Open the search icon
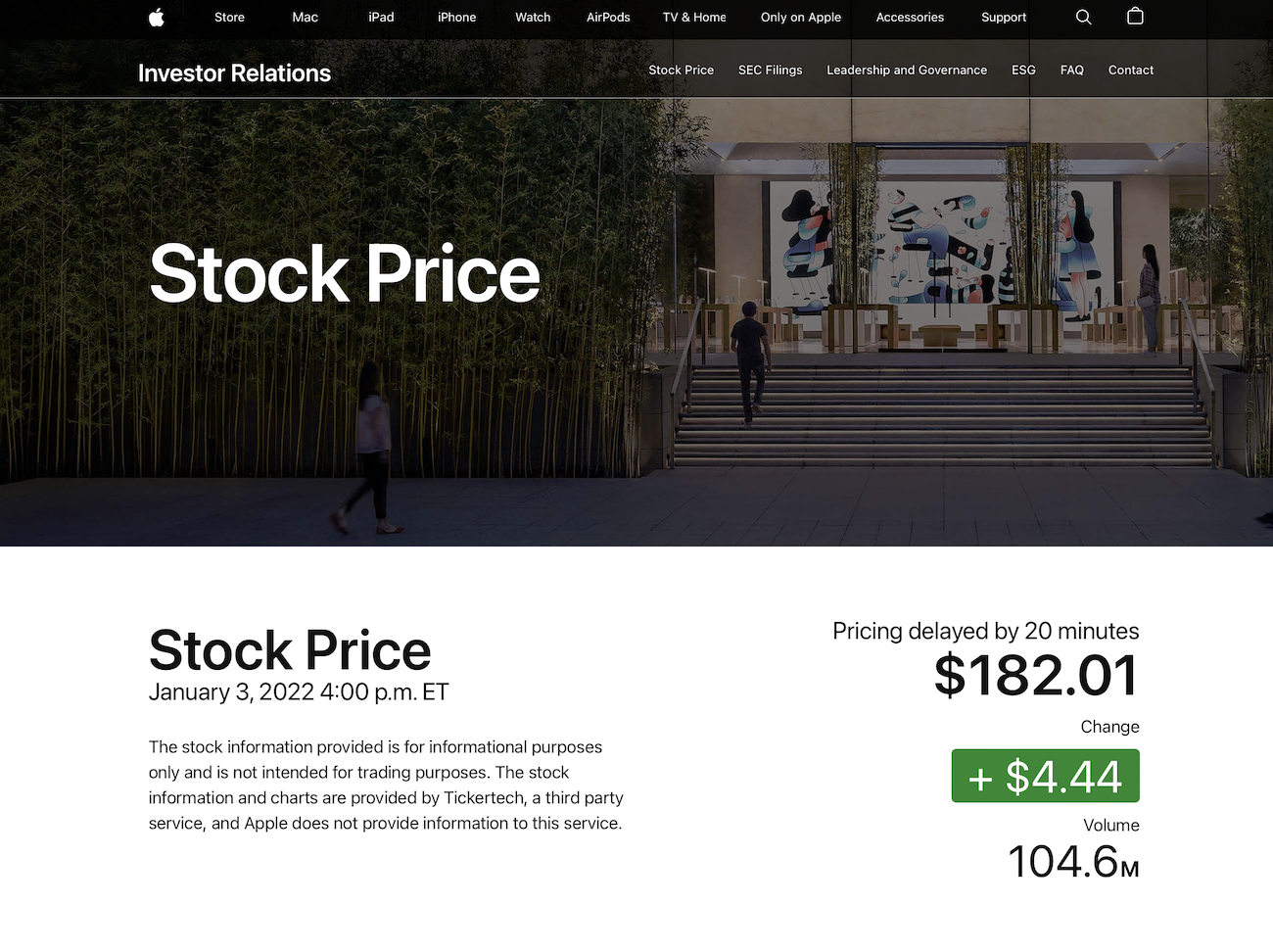Screen dimensions: 1273x952 tap(1083, 17)
